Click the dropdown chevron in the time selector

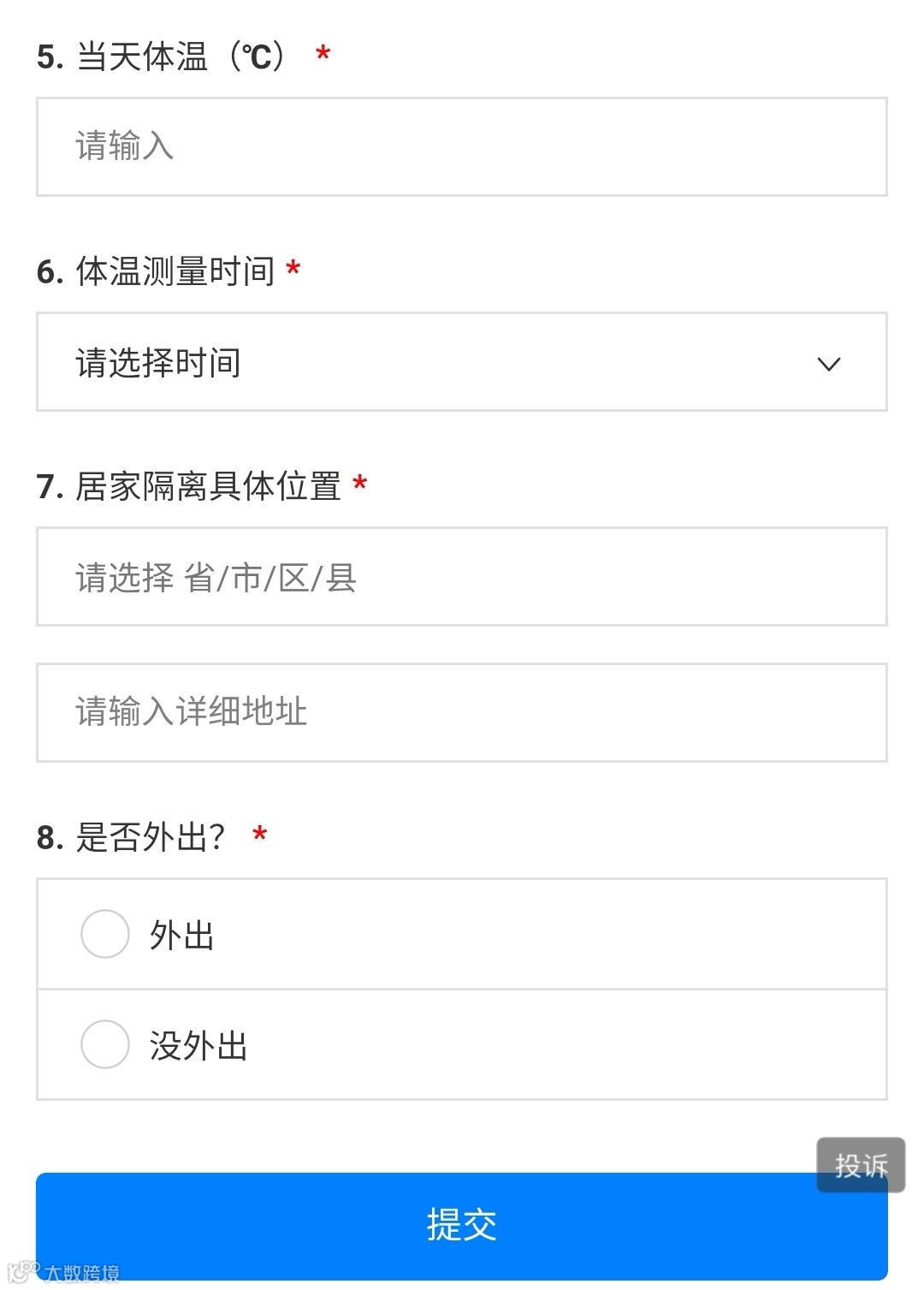(x=828, y=364)
